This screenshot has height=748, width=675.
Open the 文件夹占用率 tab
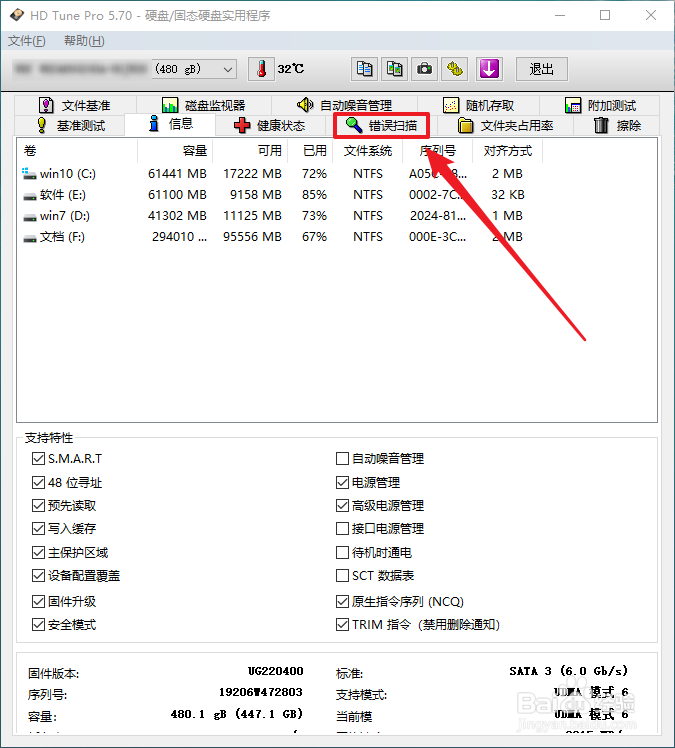tap(506, 126)
